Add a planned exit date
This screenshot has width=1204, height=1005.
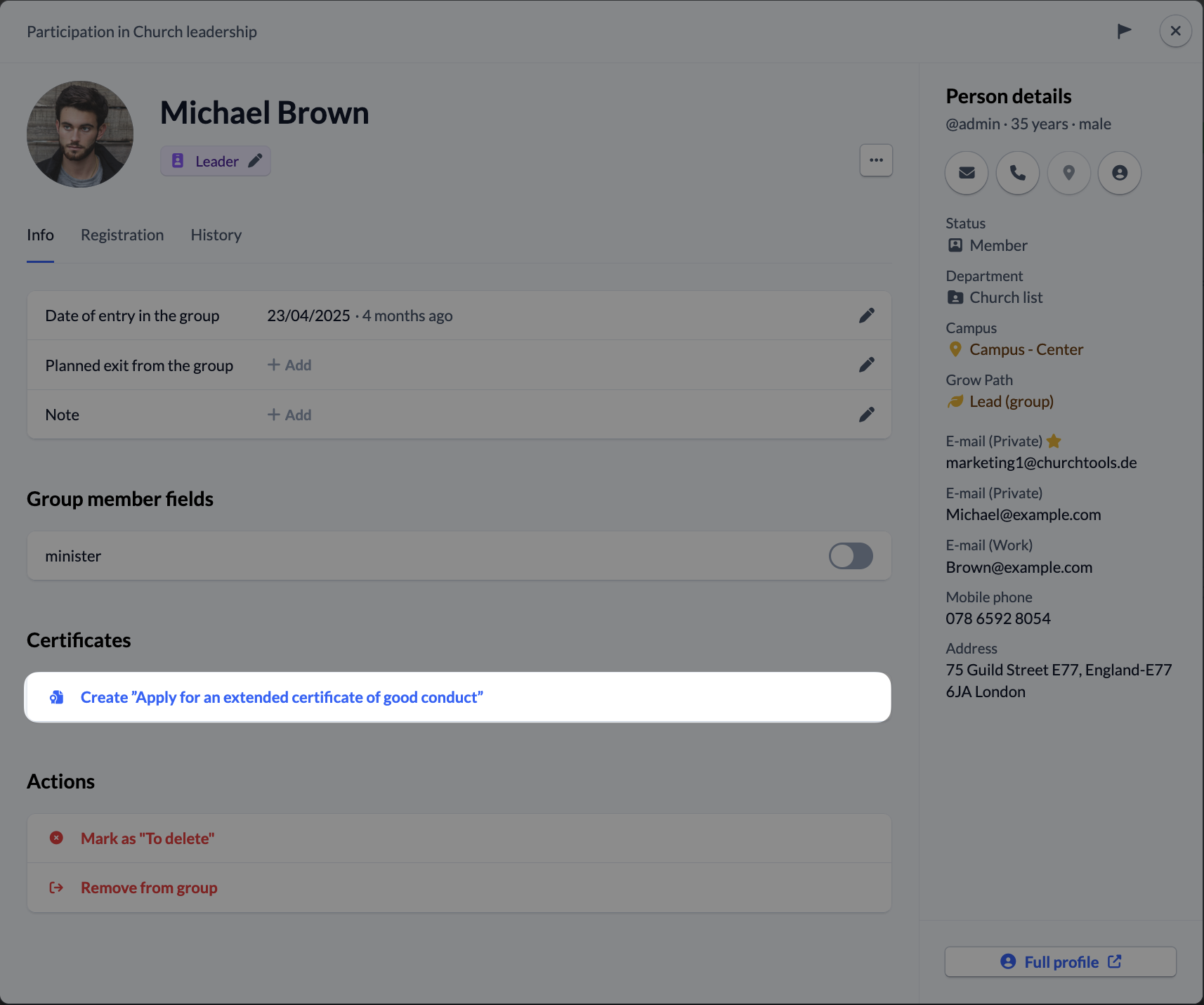(x=289, y=365)
